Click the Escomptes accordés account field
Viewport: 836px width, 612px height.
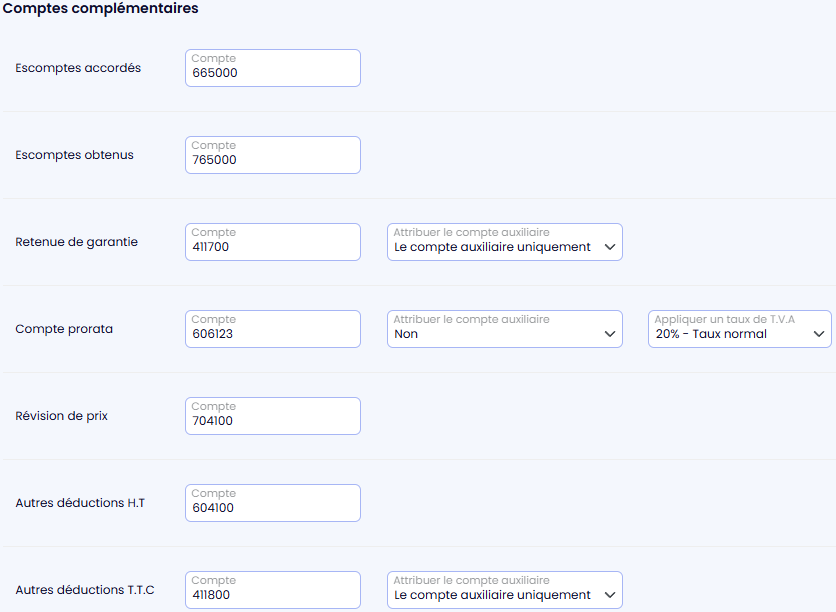(272, 68)
